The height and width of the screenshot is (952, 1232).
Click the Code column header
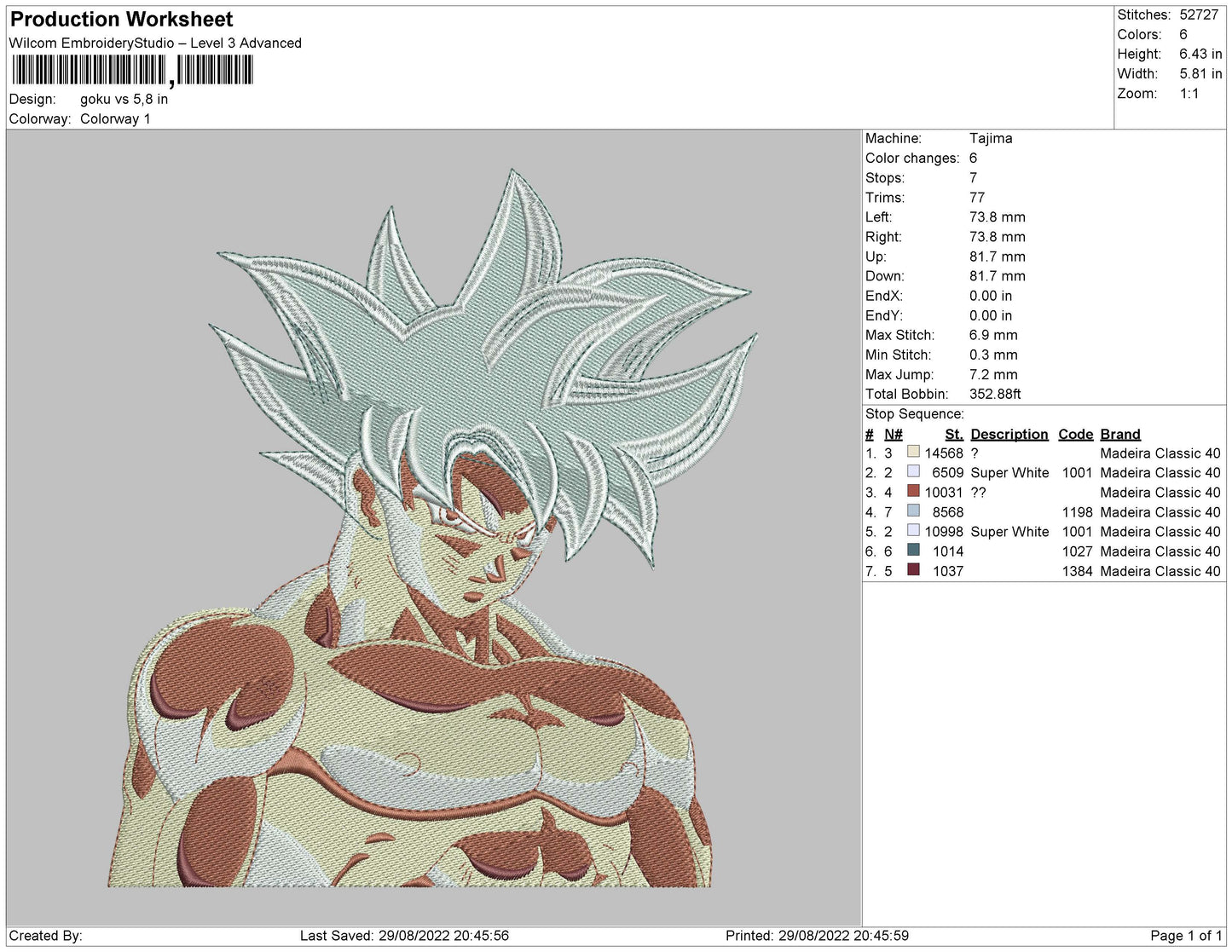[1076, 435]
